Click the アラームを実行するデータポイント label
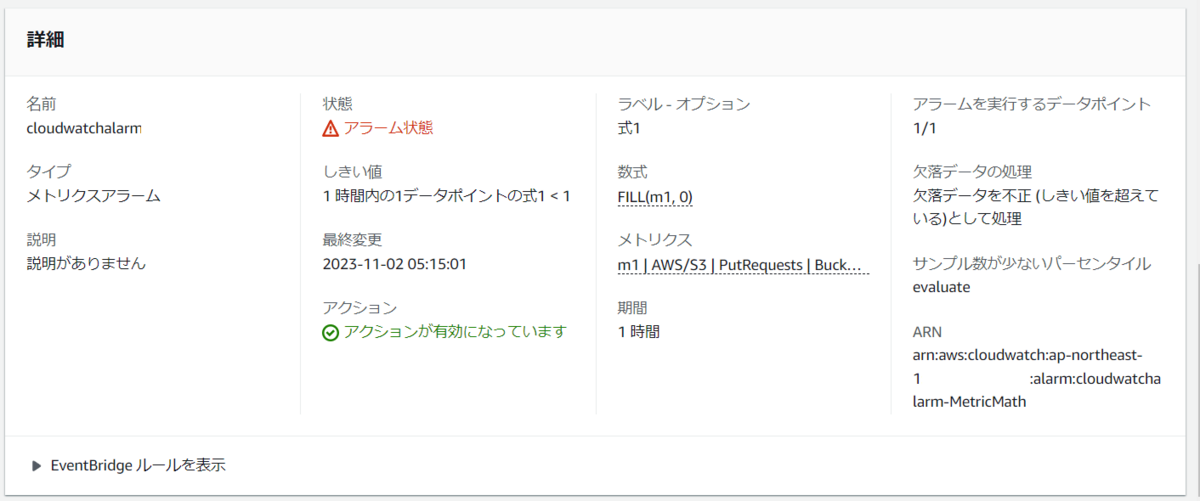 (1032, 104)
